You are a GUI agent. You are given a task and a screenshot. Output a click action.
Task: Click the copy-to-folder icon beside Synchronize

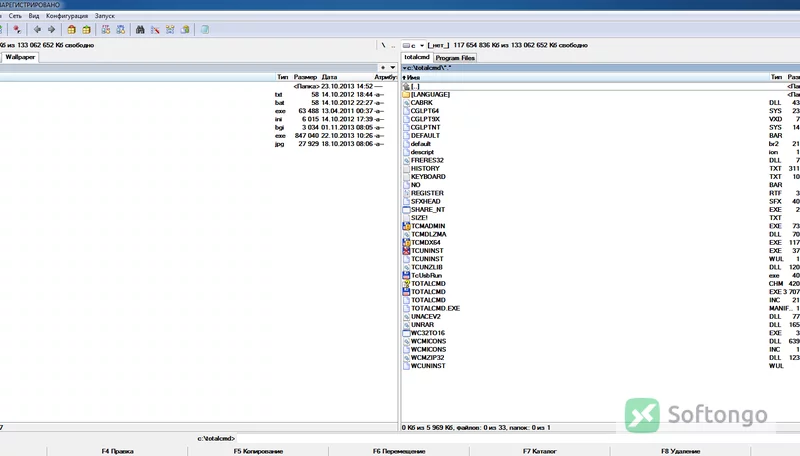point(185,30)
